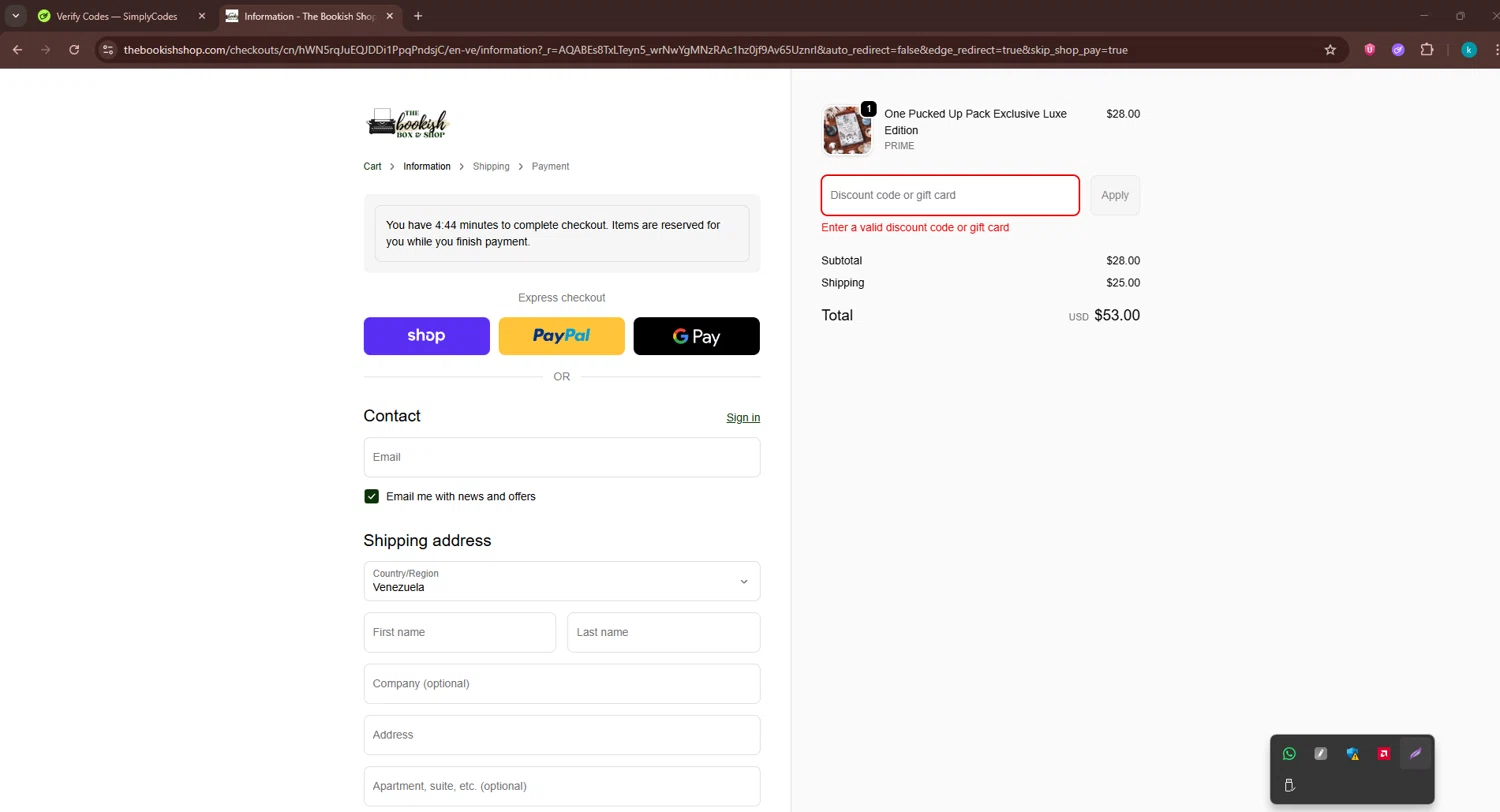Click the Apartment, suite, etc. field
The height and width of the screenshot is (812, 1500).
(562, 786)
